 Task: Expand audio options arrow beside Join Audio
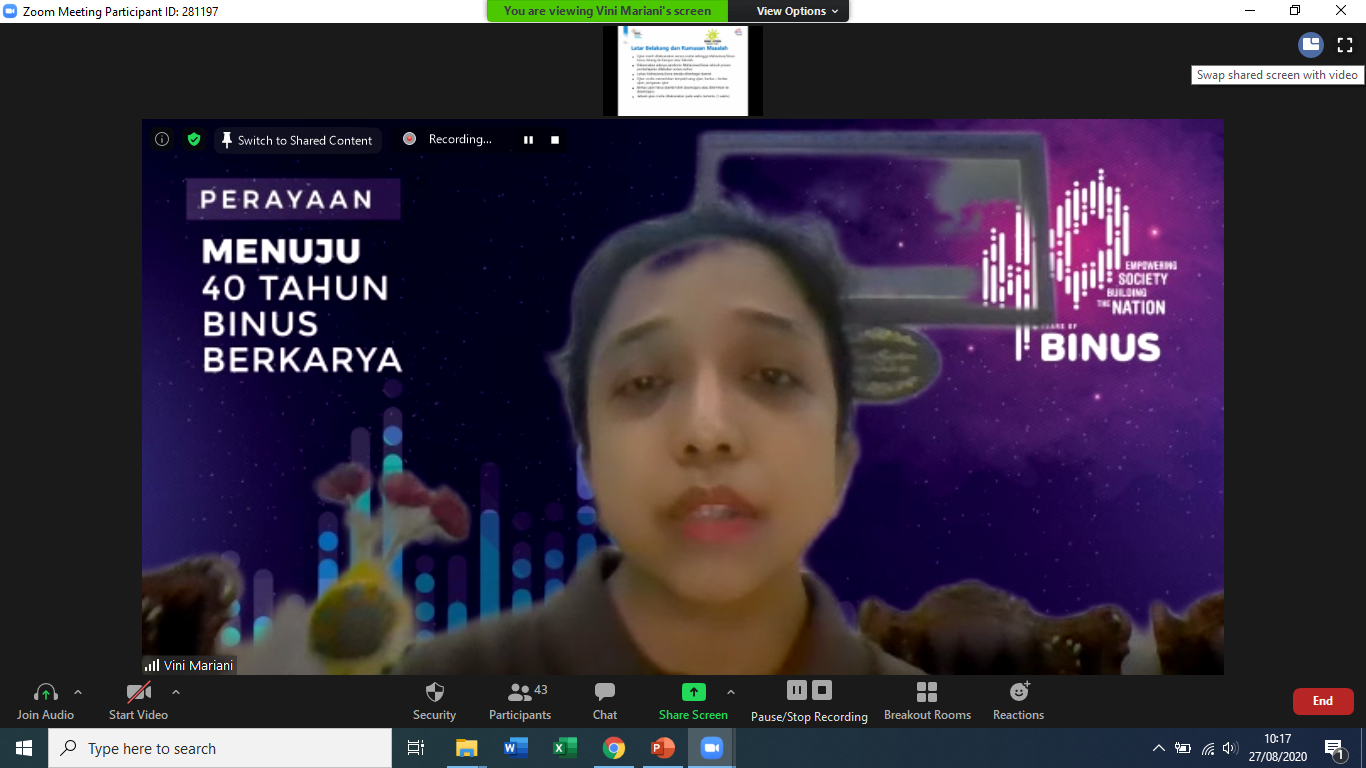tap(78, 692)
